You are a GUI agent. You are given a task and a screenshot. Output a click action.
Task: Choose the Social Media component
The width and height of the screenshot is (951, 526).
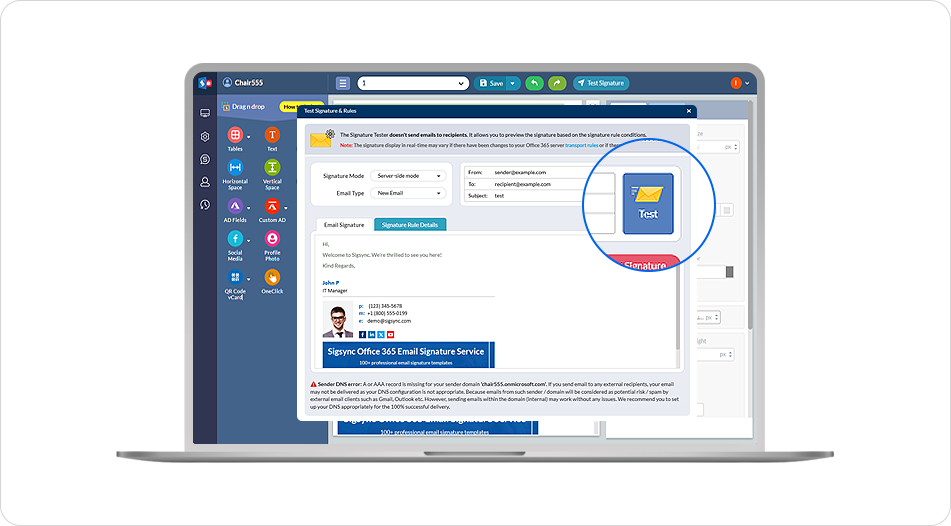pyautogui.click(x=235, y=239)
